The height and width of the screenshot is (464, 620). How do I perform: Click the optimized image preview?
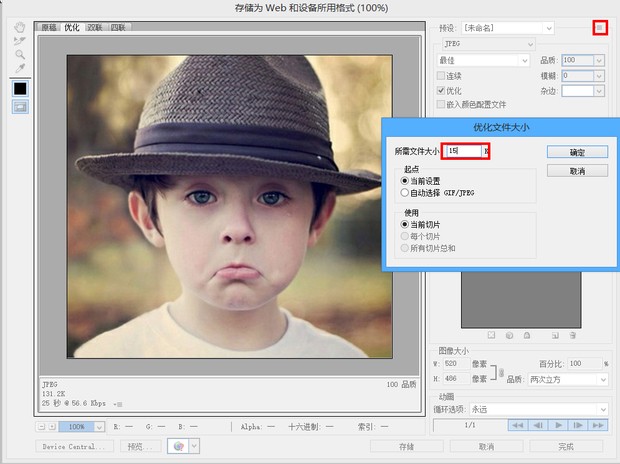tap(230, 206)
